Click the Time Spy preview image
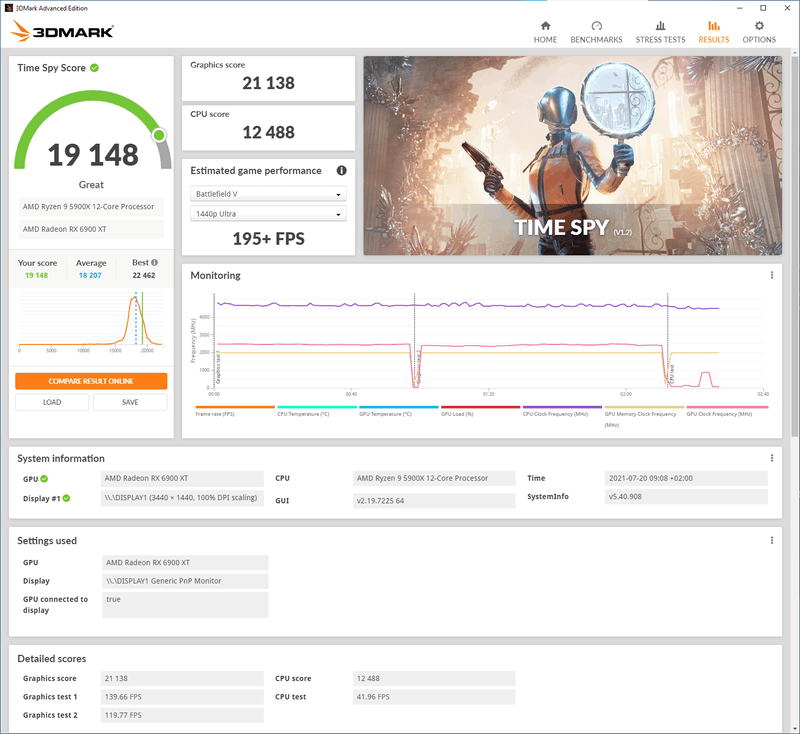This screenshot has width=800, height=734. tap(572, 156)
